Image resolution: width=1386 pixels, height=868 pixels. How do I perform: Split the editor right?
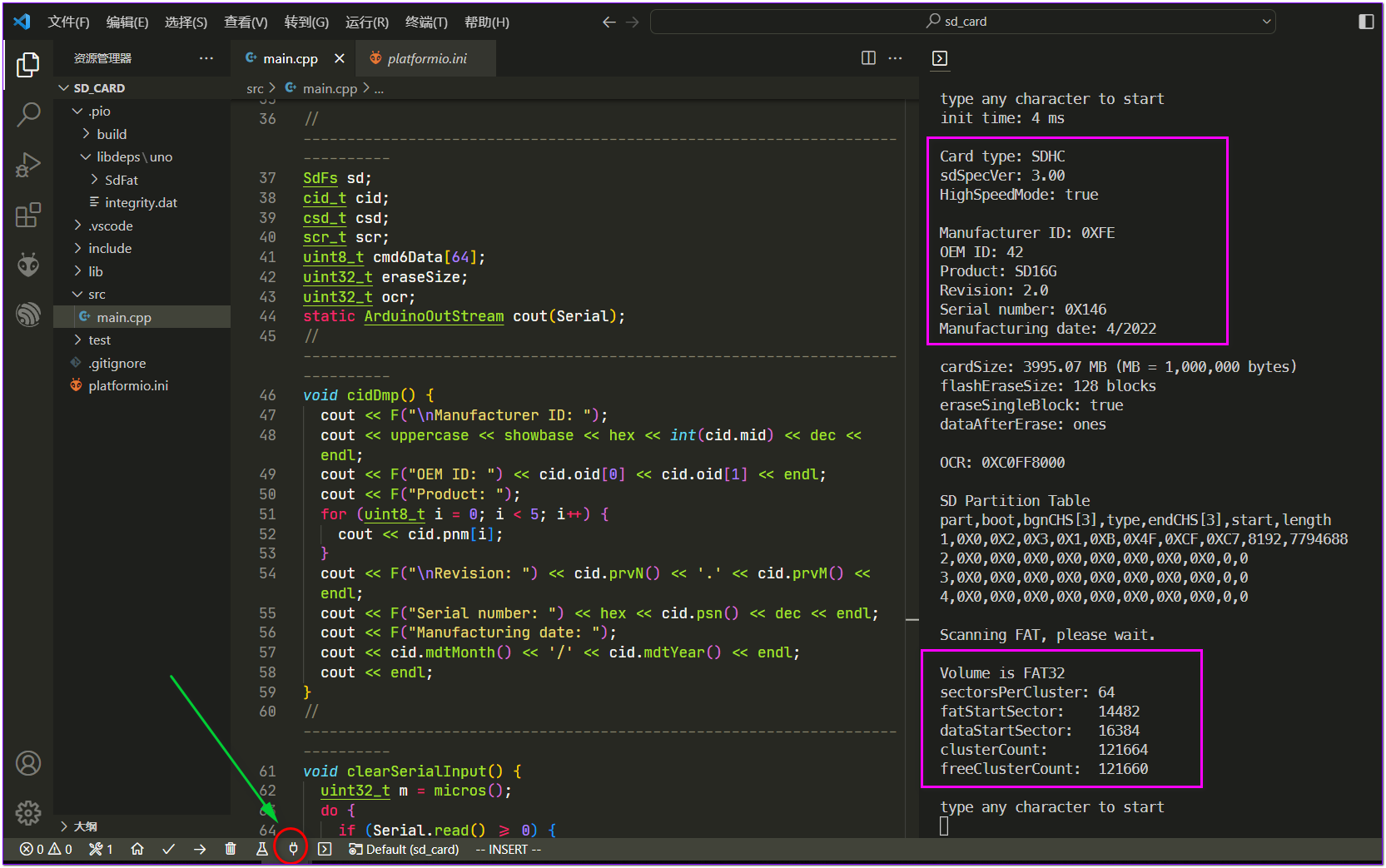click(868, 58)
